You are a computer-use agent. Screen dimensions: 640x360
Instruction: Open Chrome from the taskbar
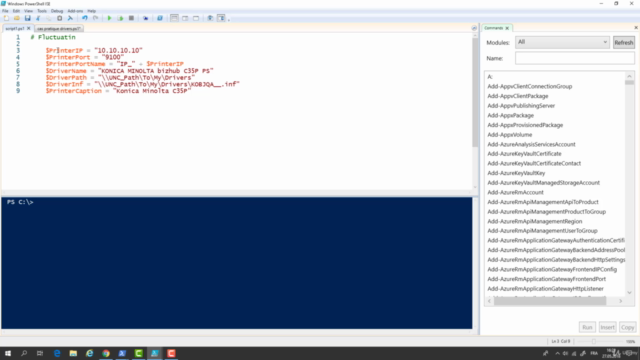(106, 353)
